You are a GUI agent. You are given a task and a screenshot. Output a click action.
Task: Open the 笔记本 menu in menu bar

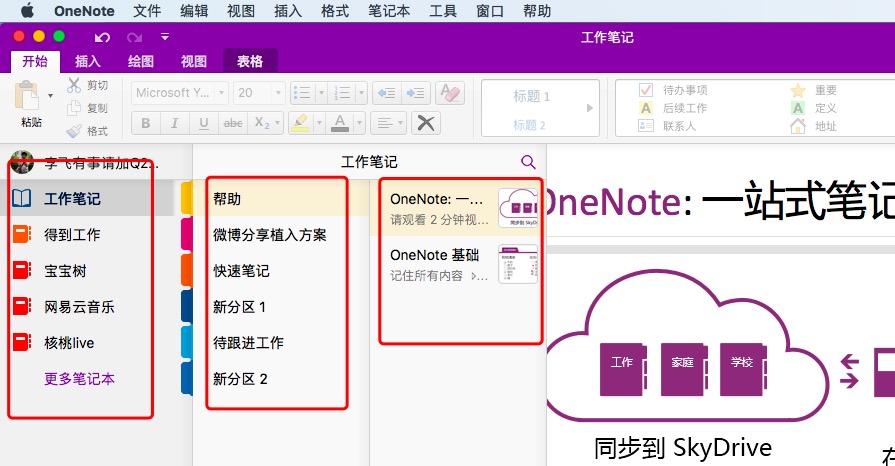tap(389, 11)
